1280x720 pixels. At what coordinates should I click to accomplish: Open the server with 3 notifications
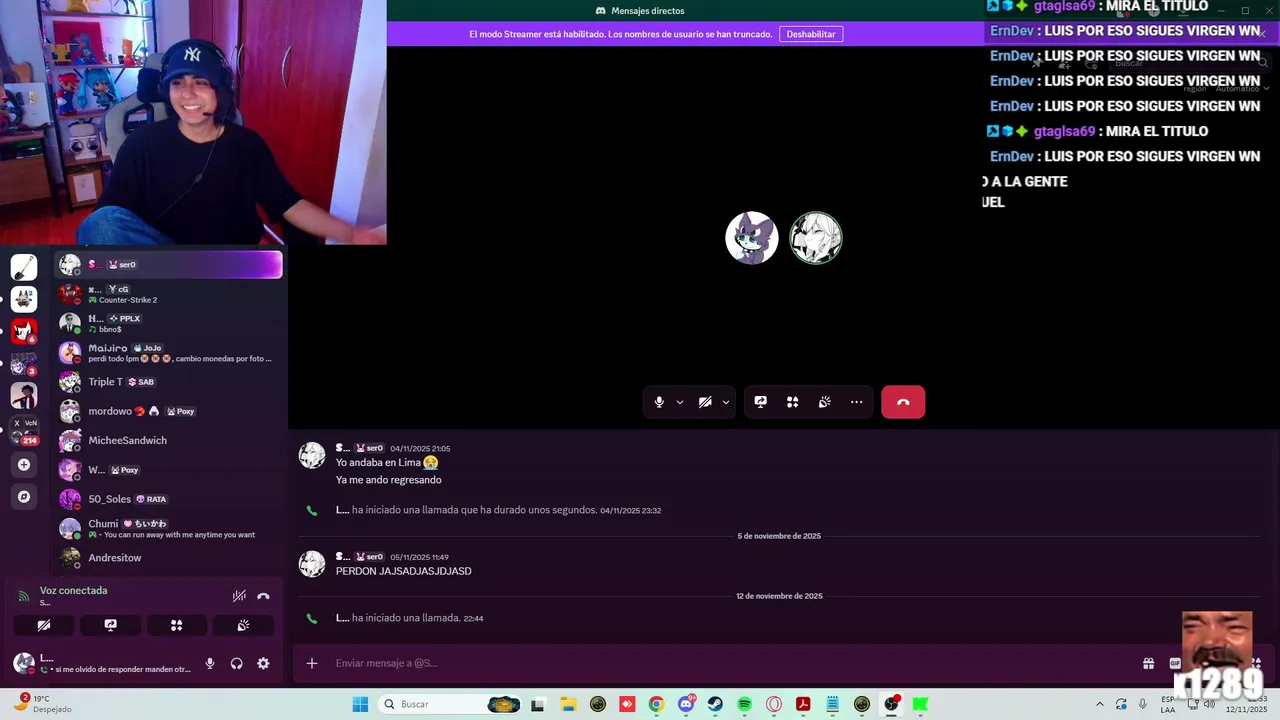pyautogui.click(x=24, y=363)
